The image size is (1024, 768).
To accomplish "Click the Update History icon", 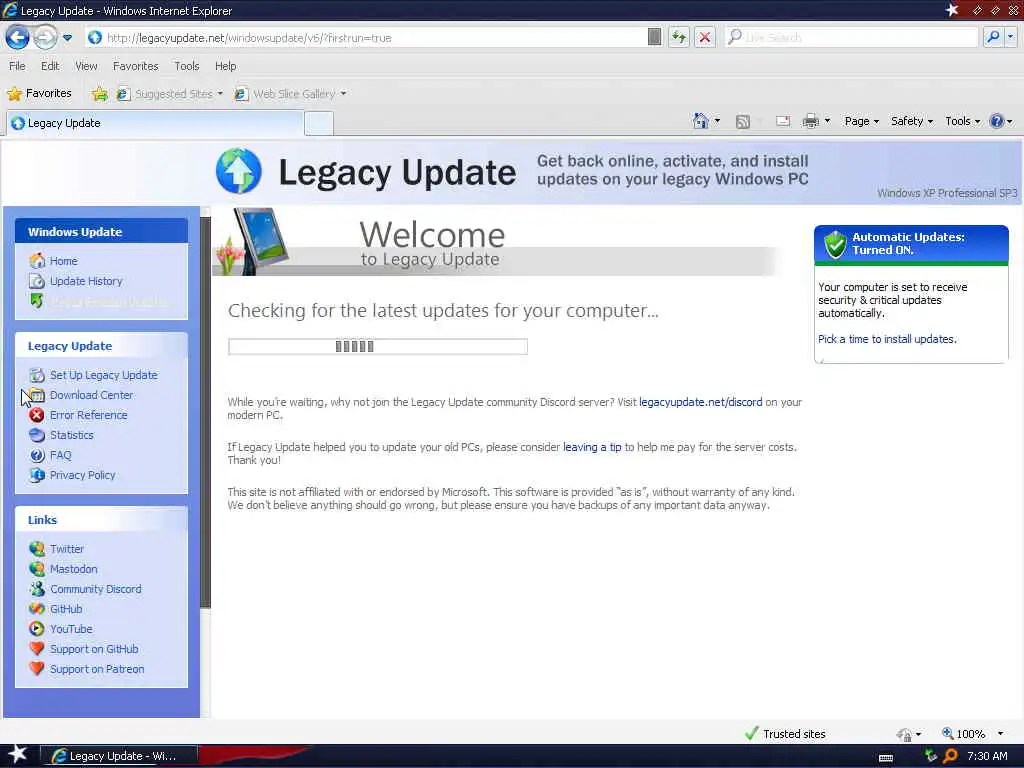I will (x=37, y=281).
